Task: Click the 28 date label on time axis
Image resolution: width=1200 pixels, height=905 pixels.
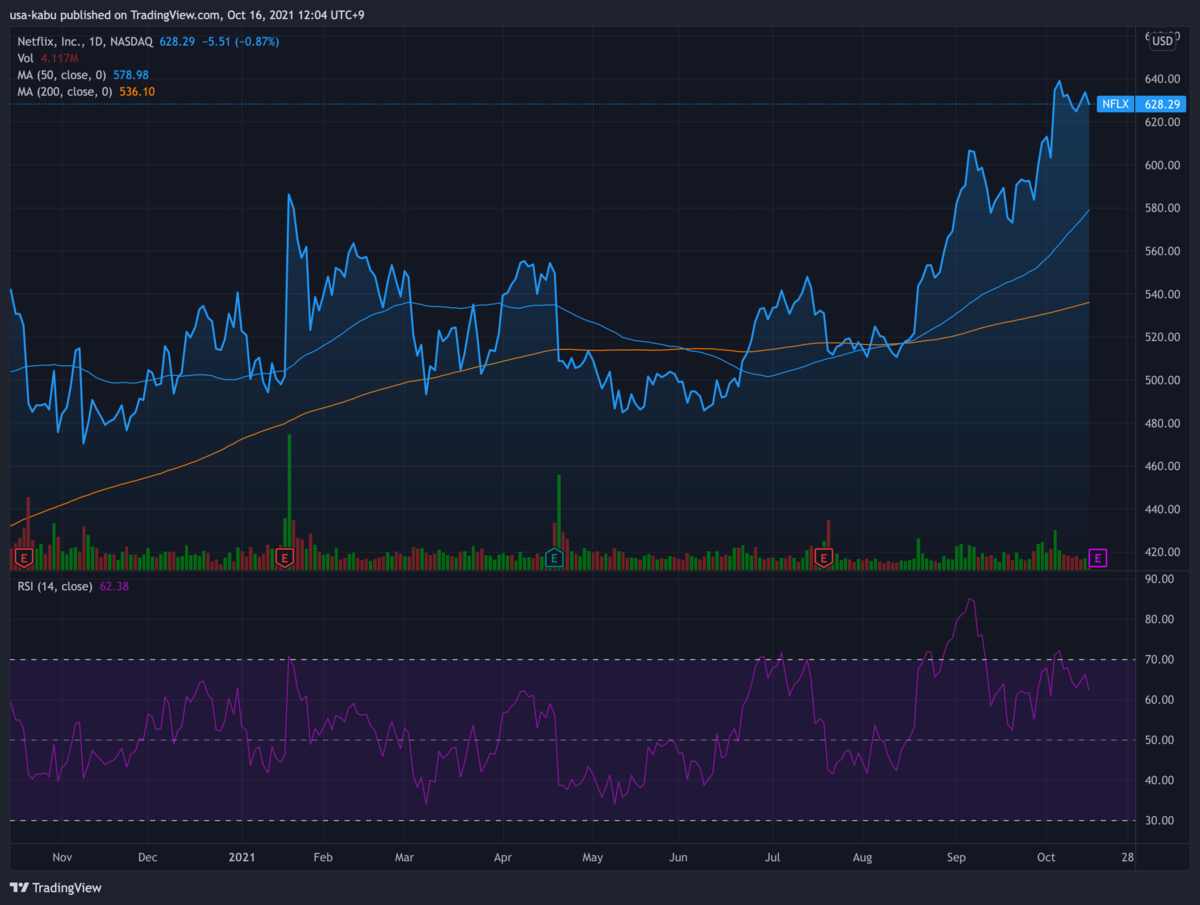Action: (1127, 857)
